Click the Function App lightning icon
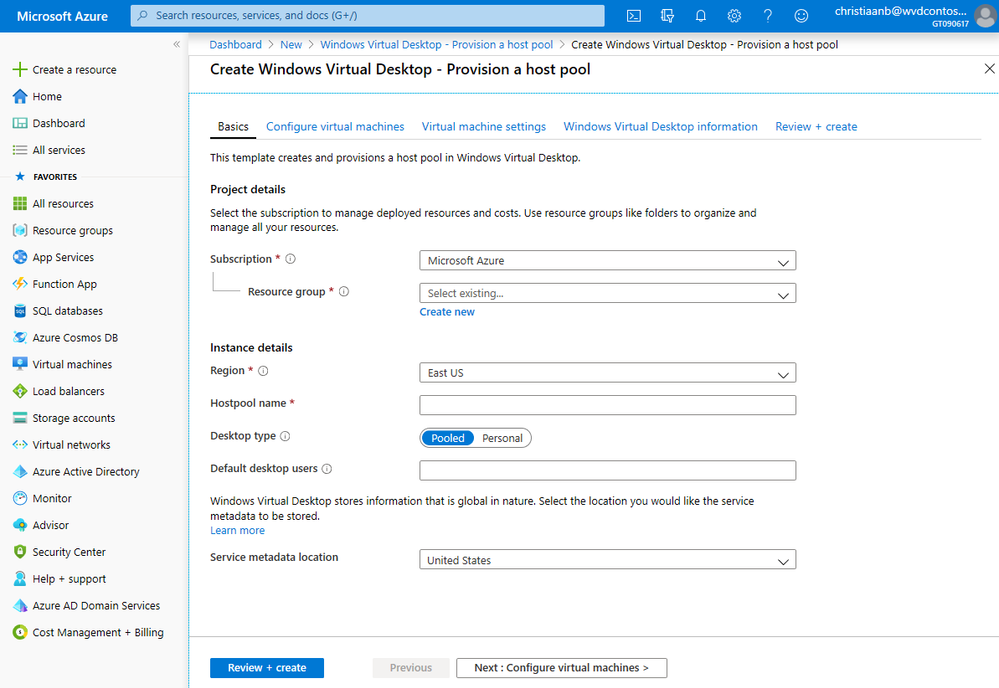The height and width of the screenshot is (688, 999). click(x=20, y=283)
